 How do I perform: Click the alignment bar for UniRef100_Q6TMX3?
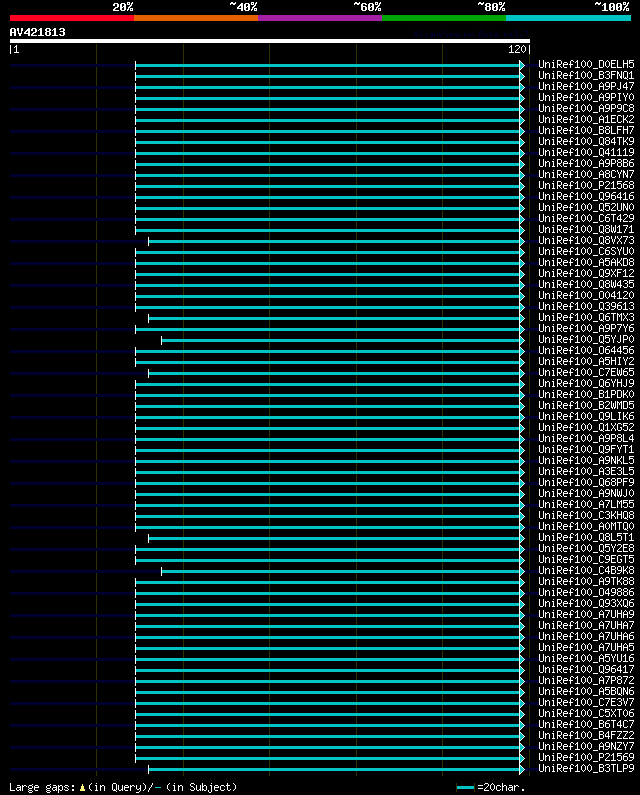point(336,318)
